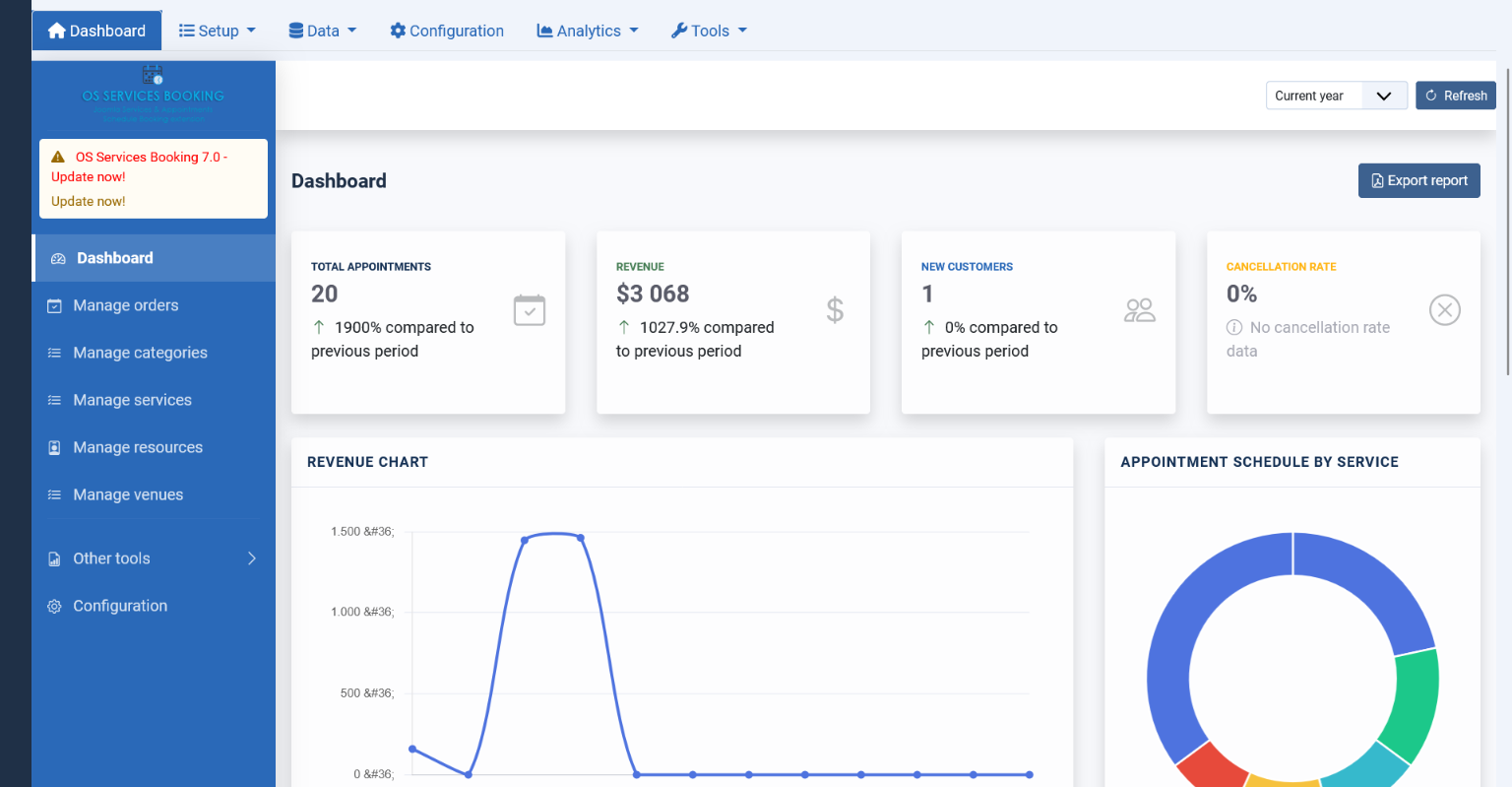Screen dimensions: 1512x787
Task: Click the revenue value $3 068
Action: (653, 294)
